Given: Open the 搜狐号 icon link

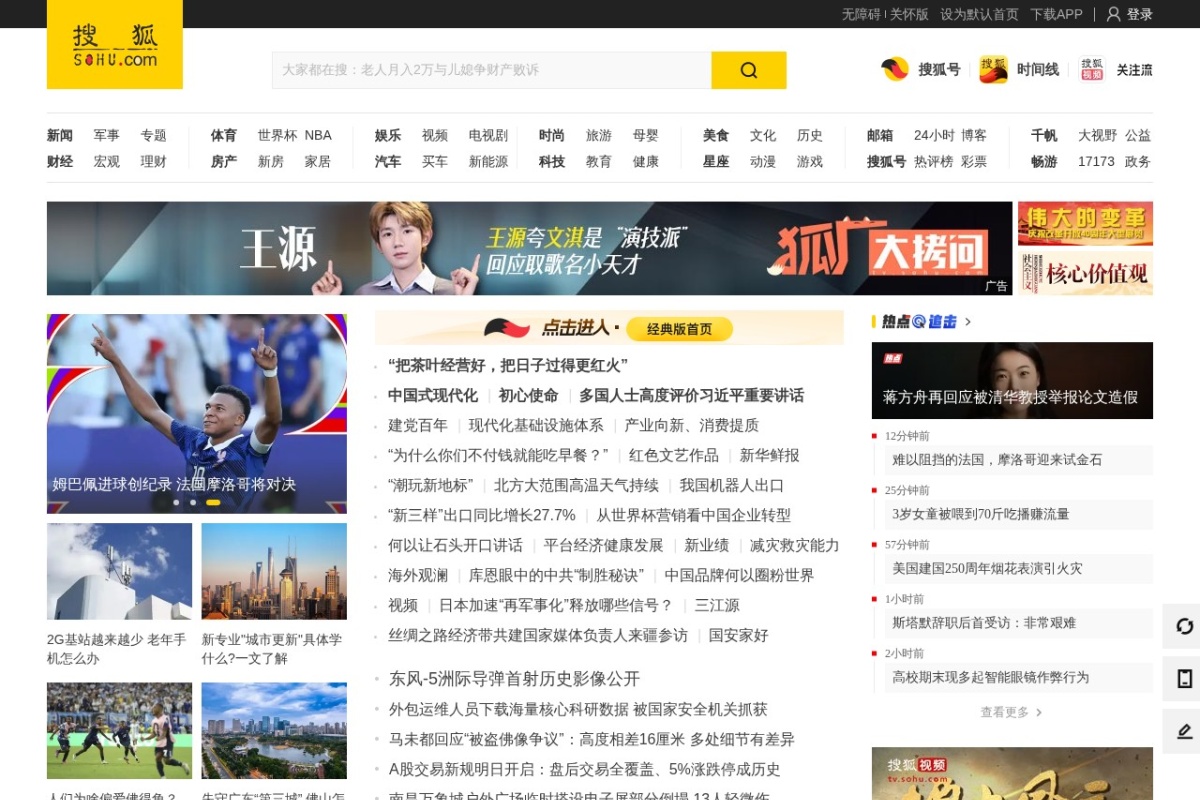Looking at the screenshot, I should 920,69.
